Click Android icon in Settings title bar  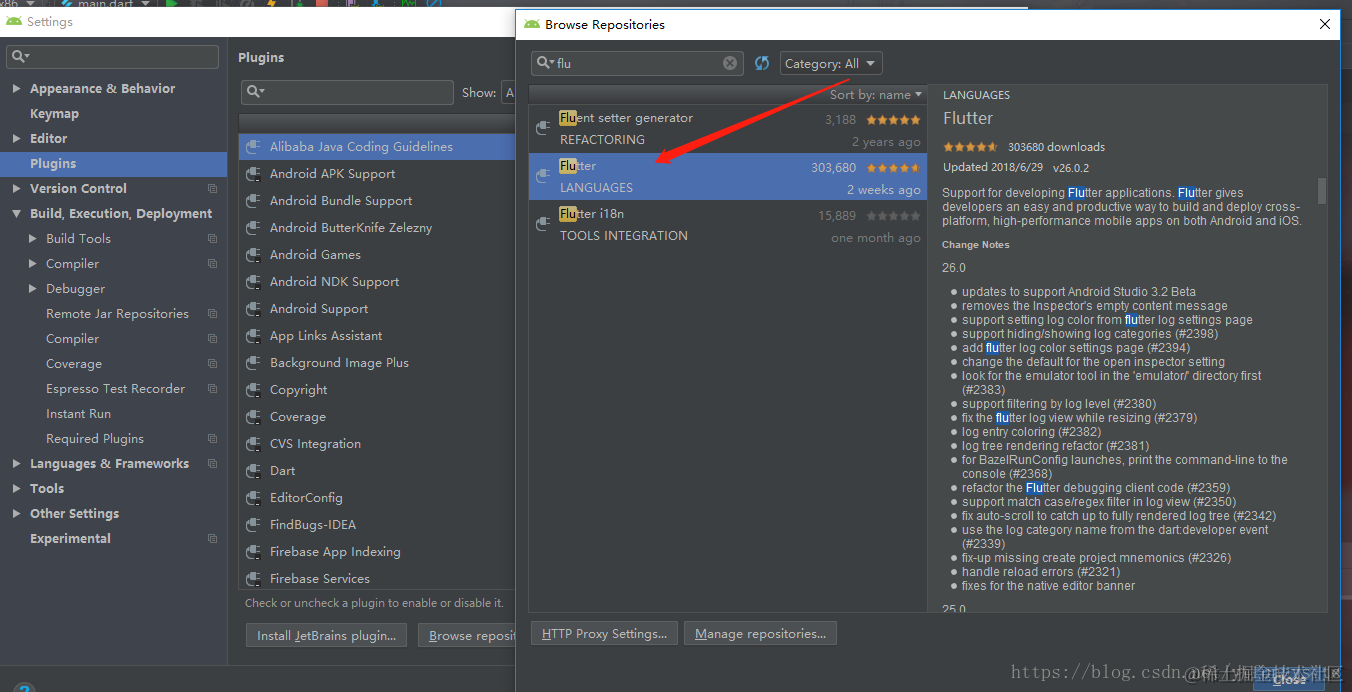[14, 21]
